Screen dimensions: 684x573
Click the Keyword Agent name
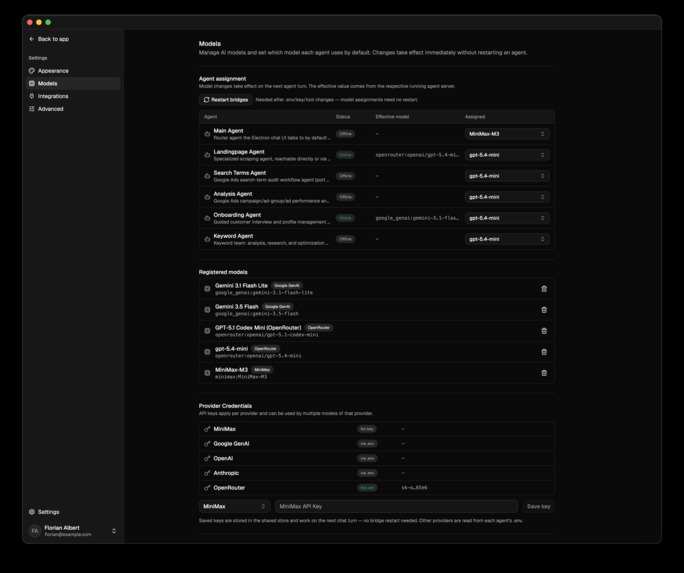tap(233, 236)
